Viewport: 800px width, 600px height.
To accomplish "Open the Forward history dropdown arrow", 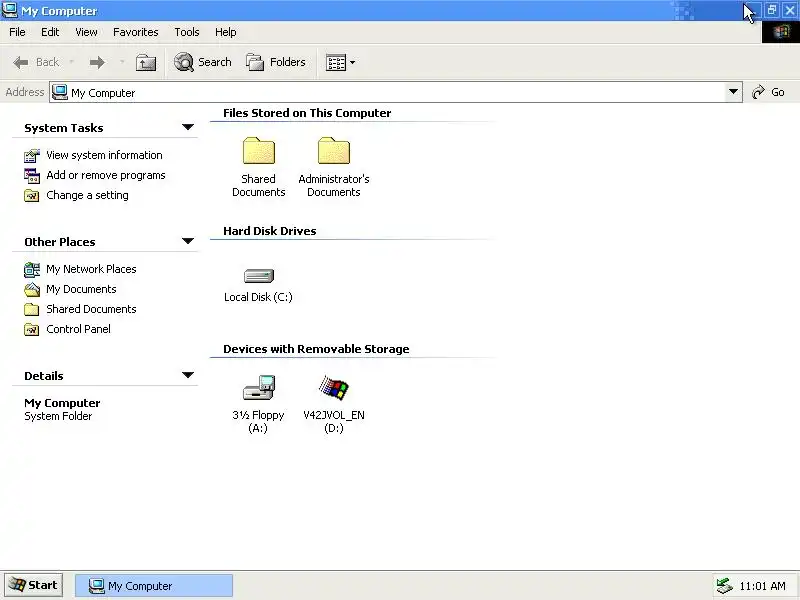I will (x=122, y=62).
